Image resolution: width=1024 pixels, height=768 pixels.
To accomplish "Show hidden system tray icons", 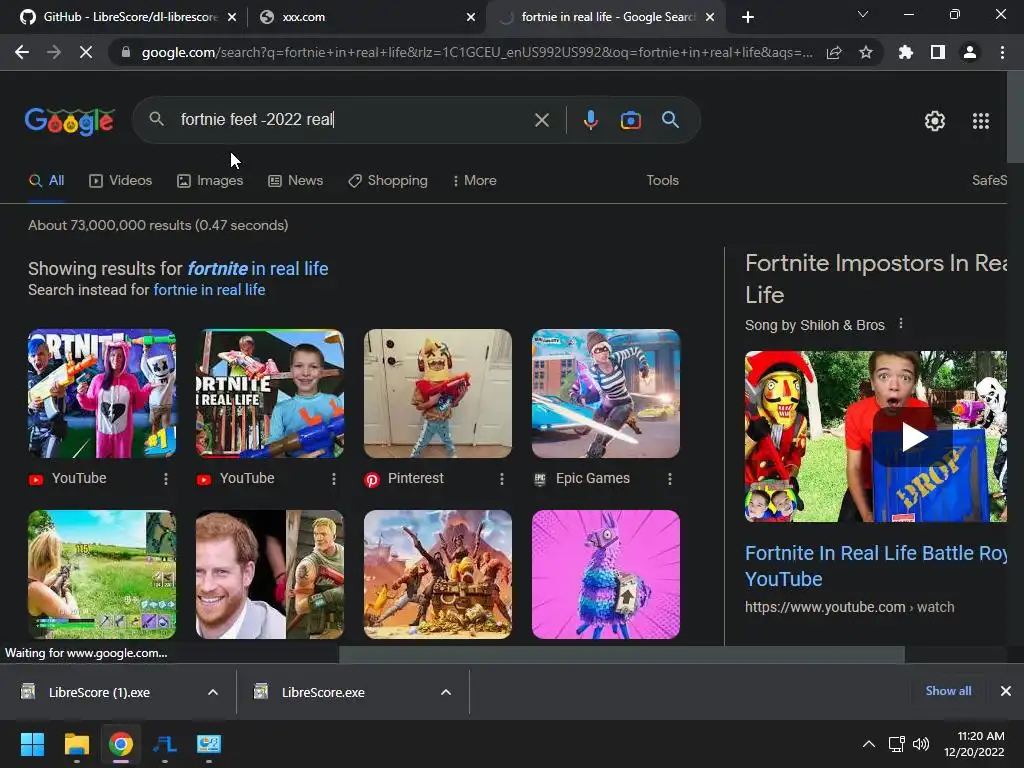I will (869, 744).
